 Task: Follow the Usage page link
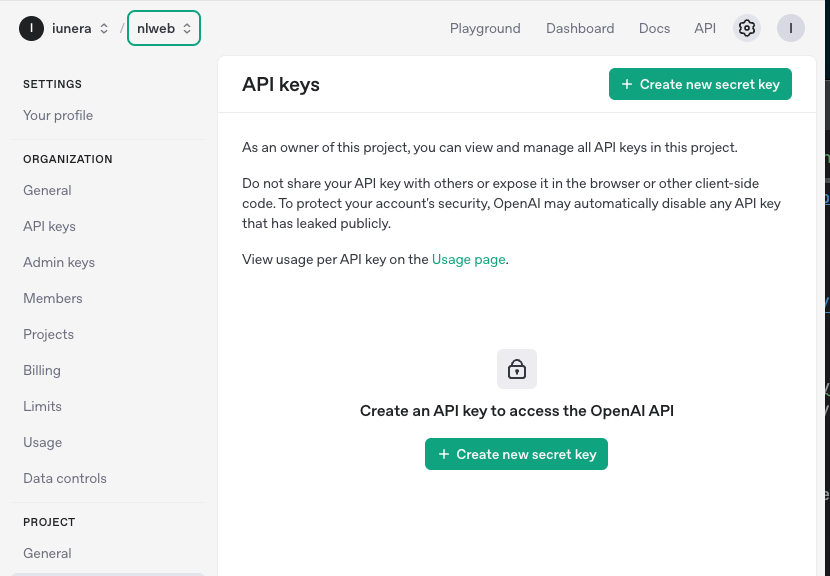pos(468,259)
